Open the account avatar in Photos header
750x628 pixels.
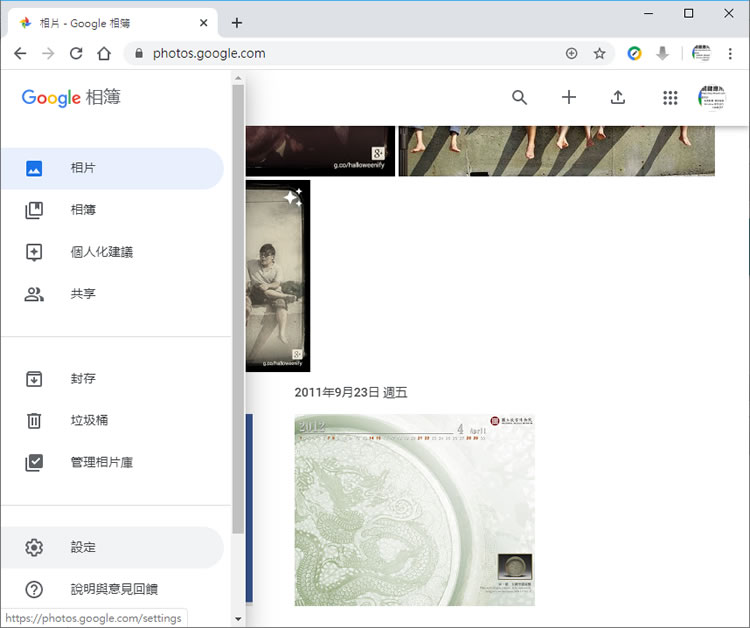(712, 98)
